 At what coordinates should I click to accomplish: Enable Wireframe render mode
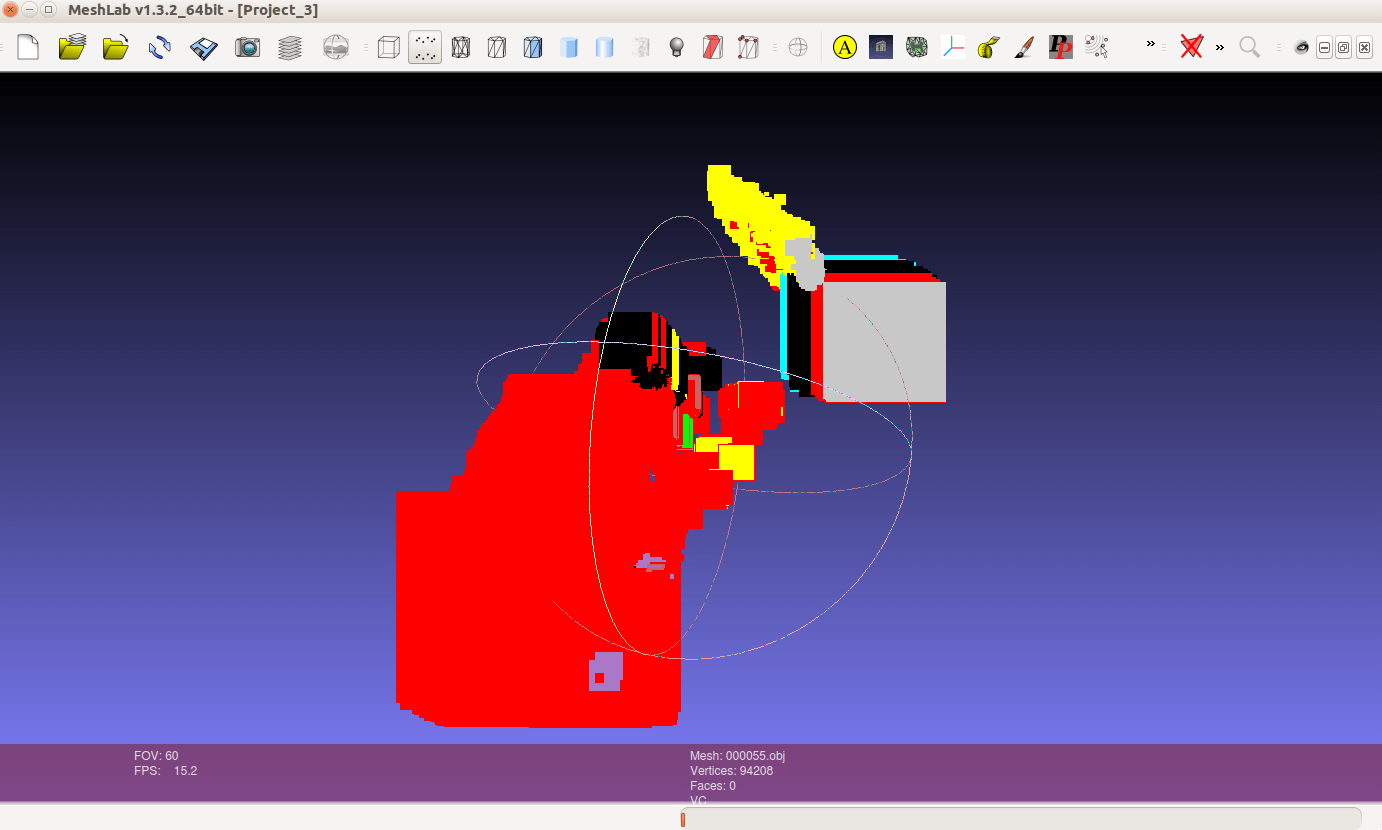coord(461,47)
